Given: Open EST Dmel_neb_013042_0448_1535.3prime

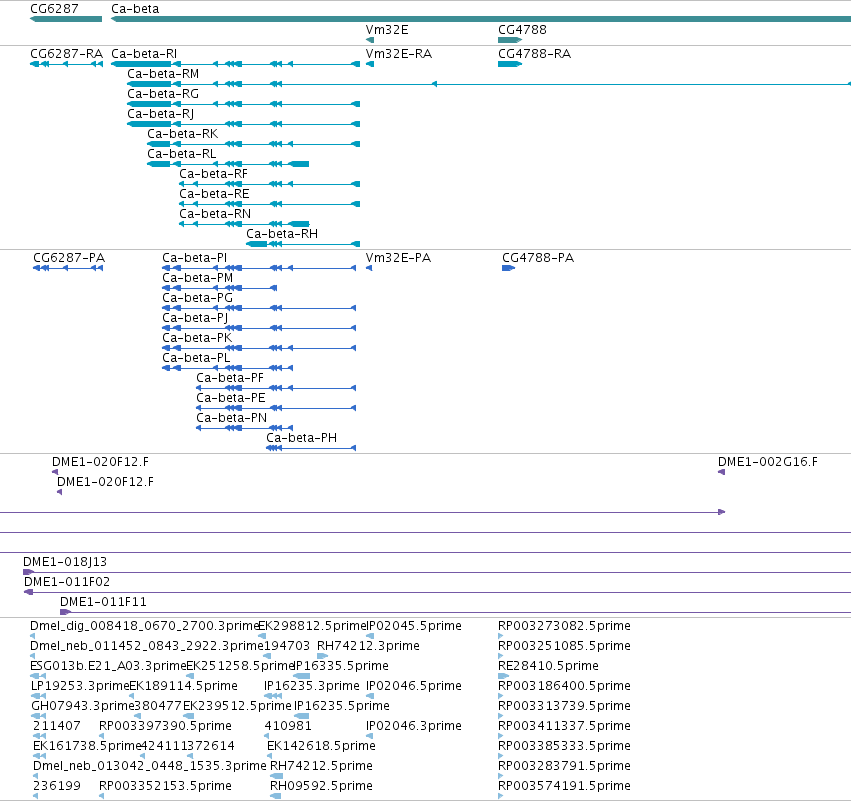Looking at the screenshot, I should 150,766.
